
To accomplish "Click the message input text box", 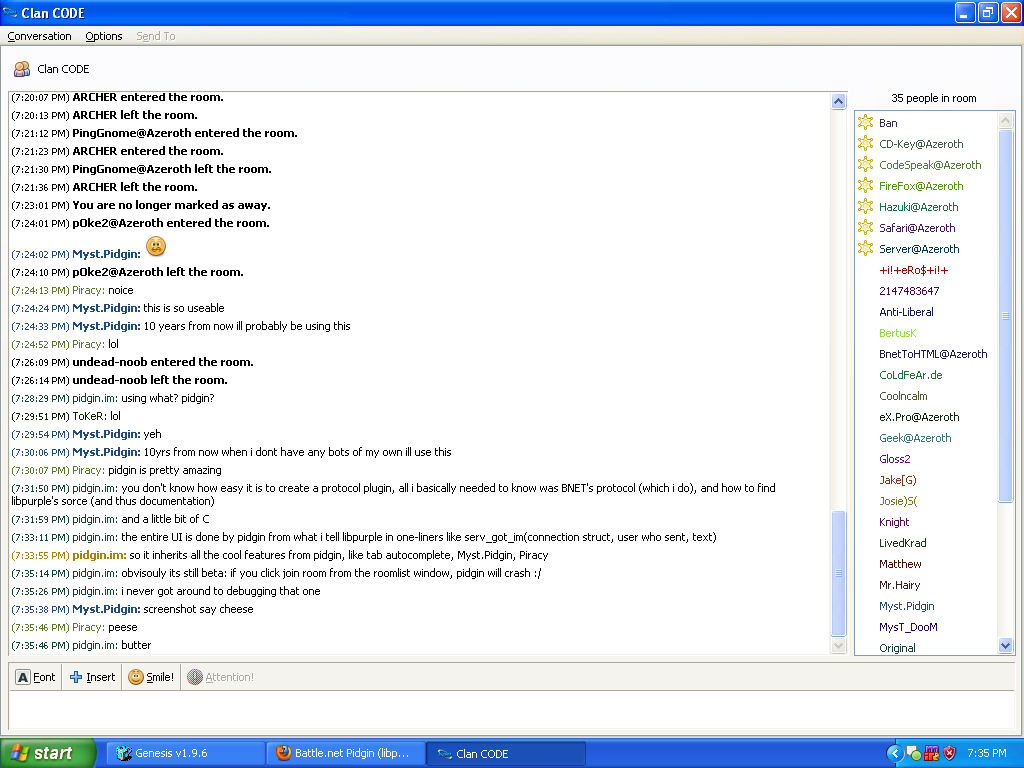I will [510, 710].
